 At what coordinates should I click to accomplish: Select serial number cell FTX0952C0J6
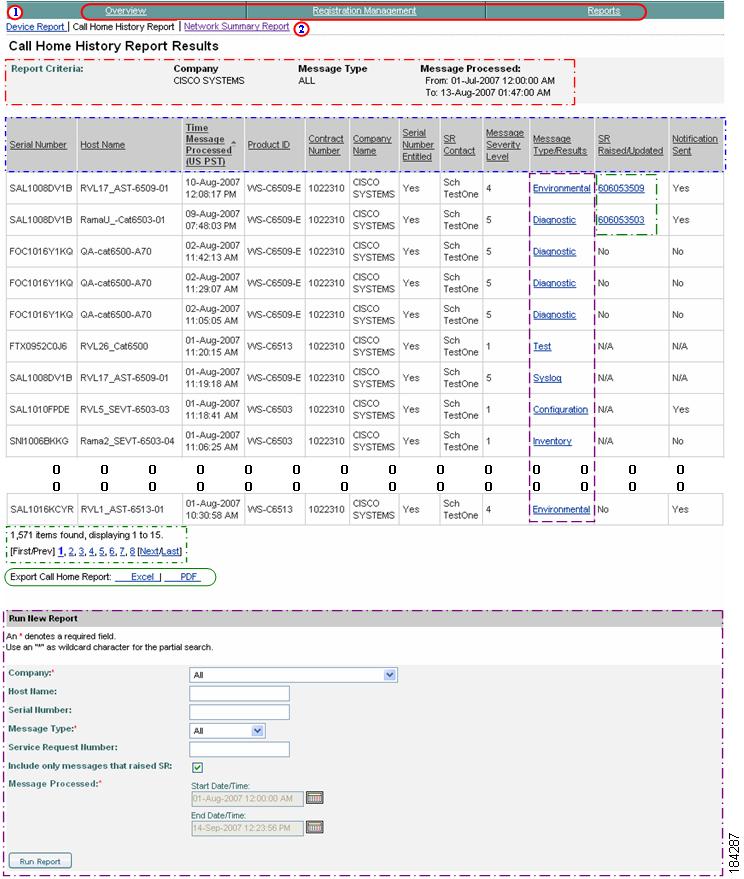pyautogui.click(x=38, y=346)
